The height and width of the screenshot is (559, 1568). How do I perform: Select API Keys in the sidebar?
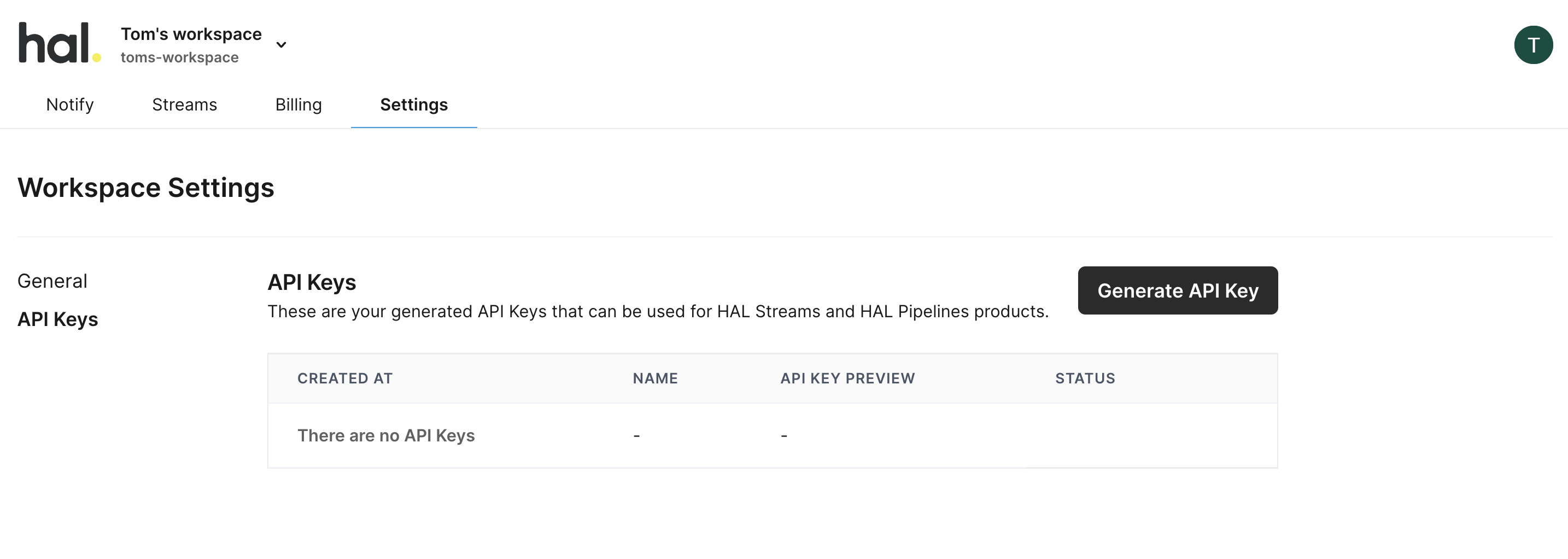click(x=58, y=319)
